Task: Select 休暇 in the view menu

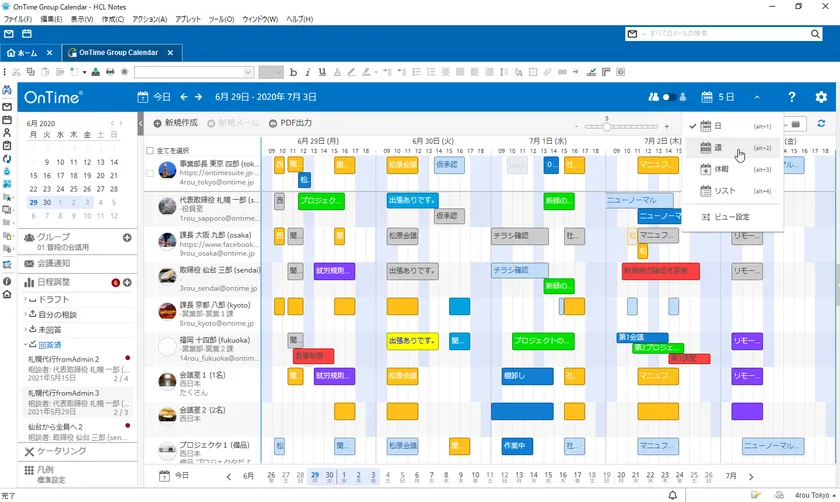Action: point(735,169)
